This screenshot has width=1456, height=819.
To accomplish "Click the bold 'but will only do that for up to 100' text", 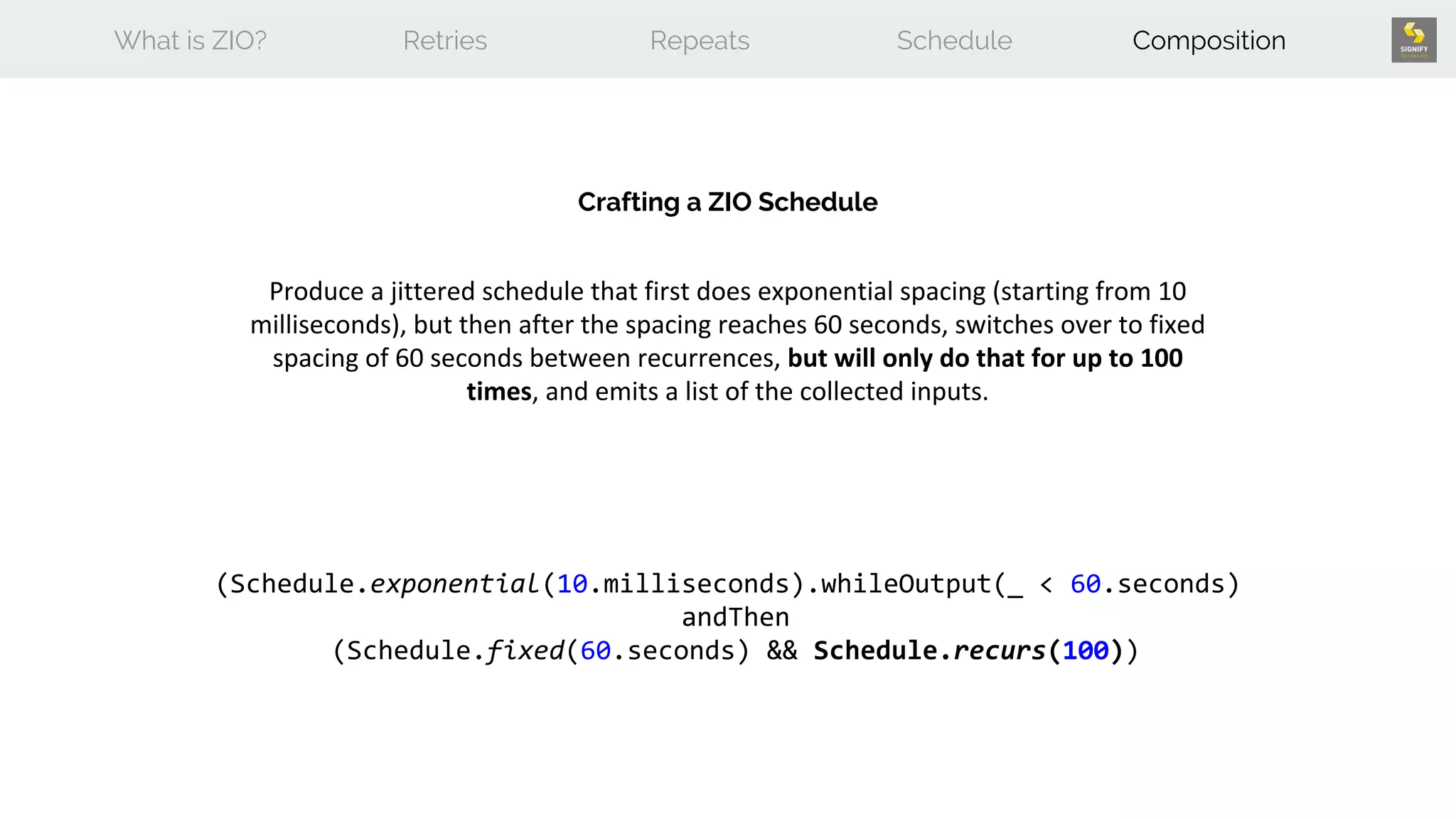I will [985, 358].
